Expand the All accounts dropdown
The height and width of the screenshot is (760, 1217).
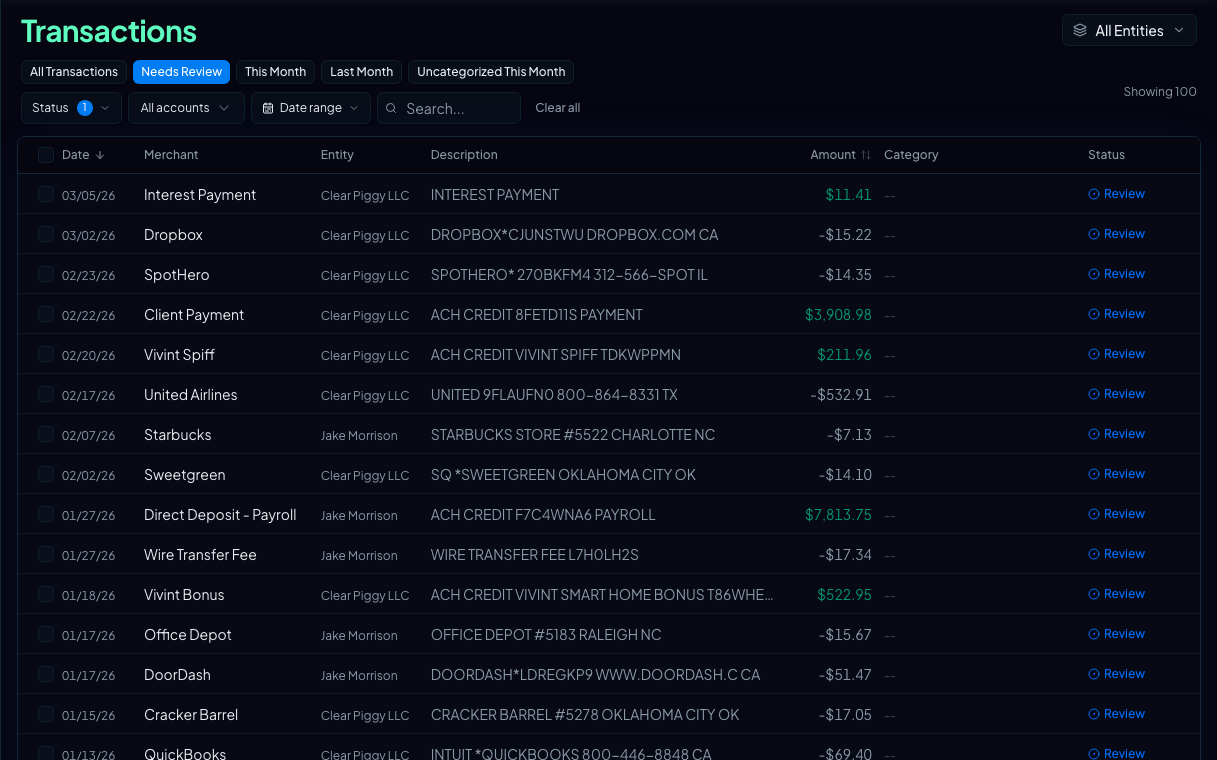pos(186,108)
